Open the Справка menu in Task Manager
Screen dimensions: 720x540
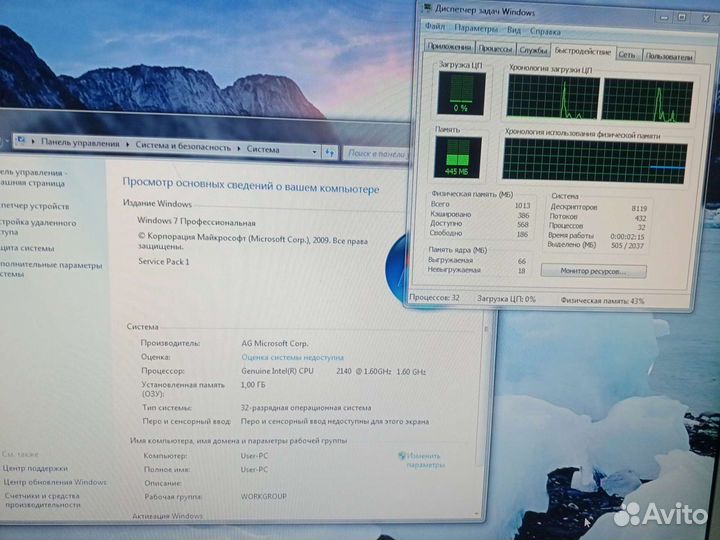pyautogui.click(x=545, y=32)
